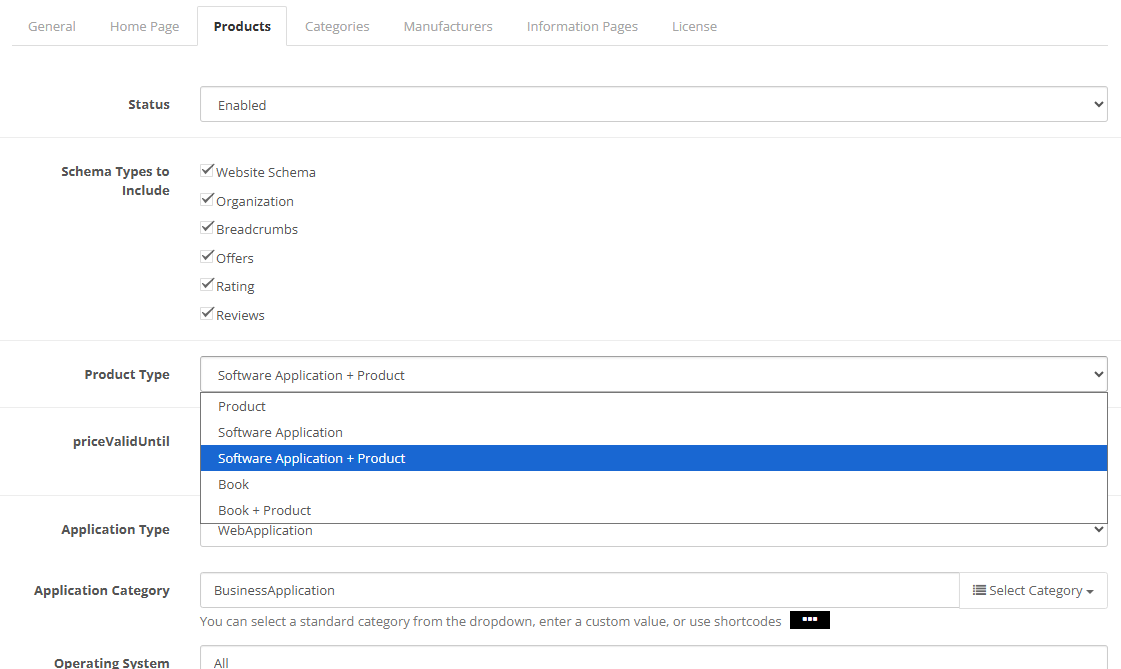Select Book + Product option
This screenshot has width=1121, height=669.
pyautogui.click(x=265, y=510)
